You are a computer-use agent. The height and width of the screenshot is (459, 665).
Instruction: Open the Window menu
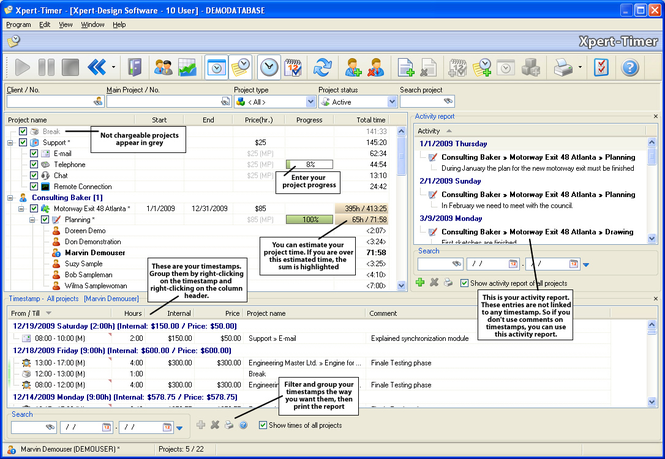tap(92, 25)
